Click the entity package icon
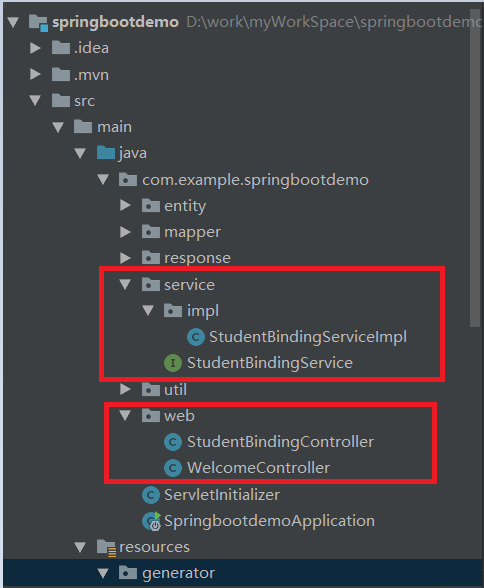Viewport: 484px width, 588px height. (x=151, y=205)
